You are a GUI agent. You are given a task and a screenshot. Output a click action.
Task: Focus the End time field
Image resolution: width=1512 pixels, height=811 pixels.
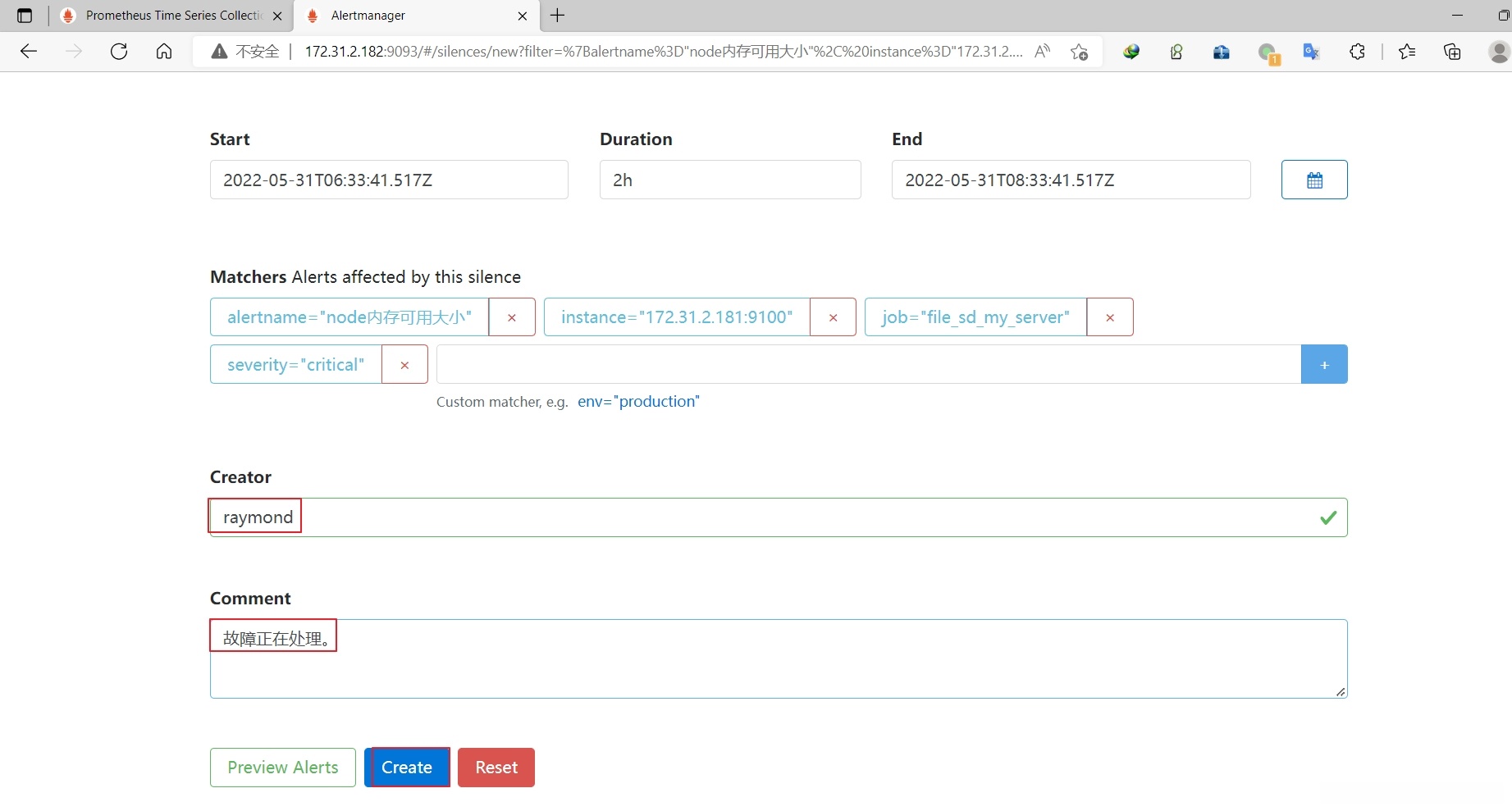[x=1071, y=180]
